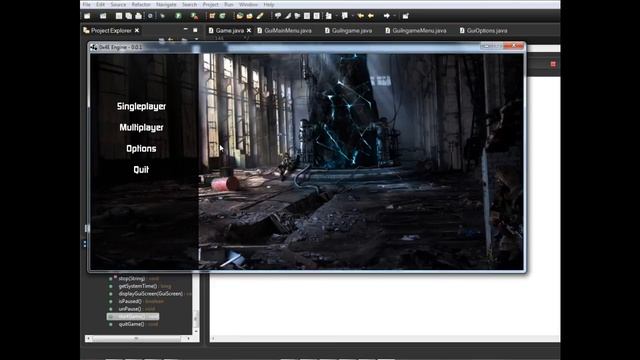Click the New Java Package icon
Image resolution: width=640 pixels, height=360 pixels.
point(212,16)
